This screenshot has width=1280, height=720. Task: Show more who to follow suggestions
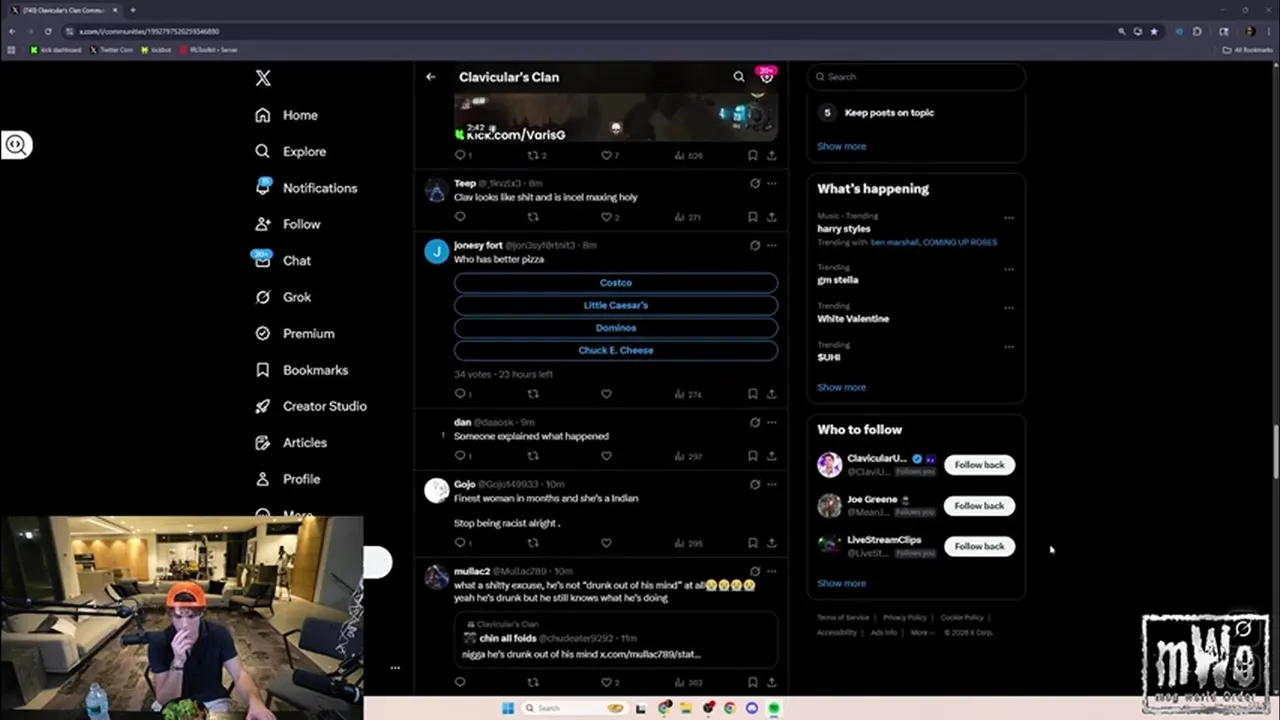click(842, 583)
